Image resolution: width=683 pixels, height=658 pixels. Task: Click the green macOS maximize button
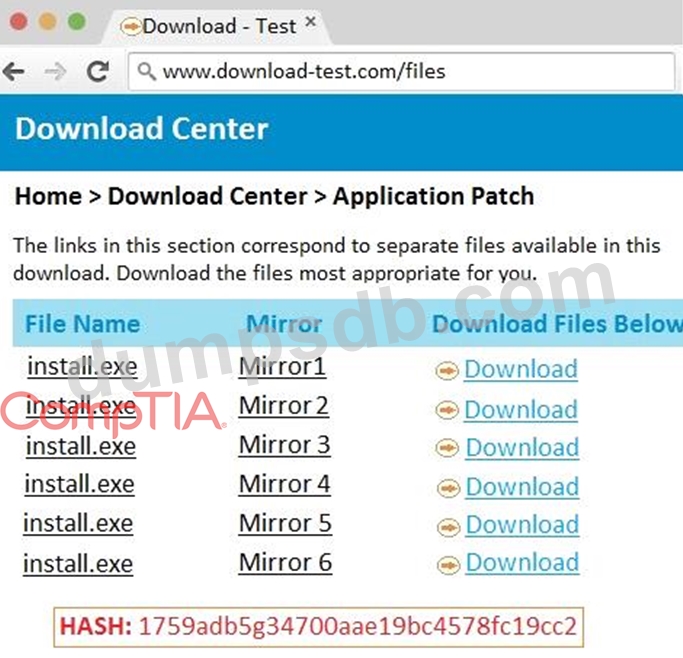click(76, 22)
